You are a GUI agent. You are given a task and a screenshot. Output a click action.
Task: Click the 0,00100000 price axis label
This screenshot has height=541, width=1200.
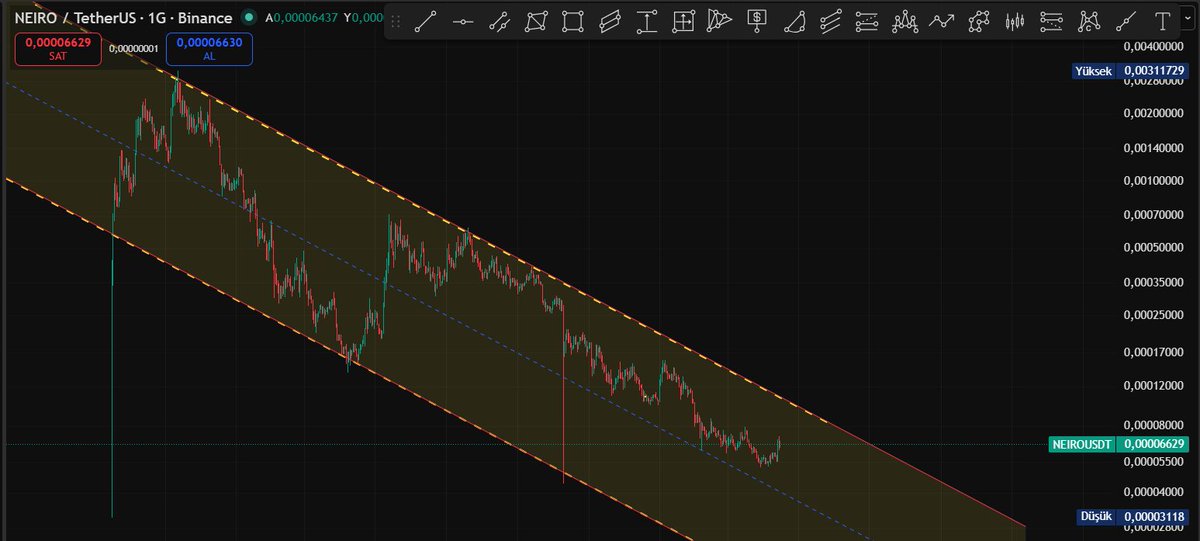click(x=1154, y=181)
